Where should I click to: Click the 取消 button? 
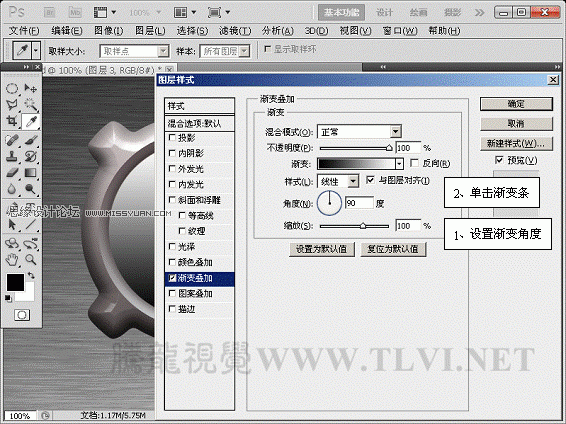[516, 124]
